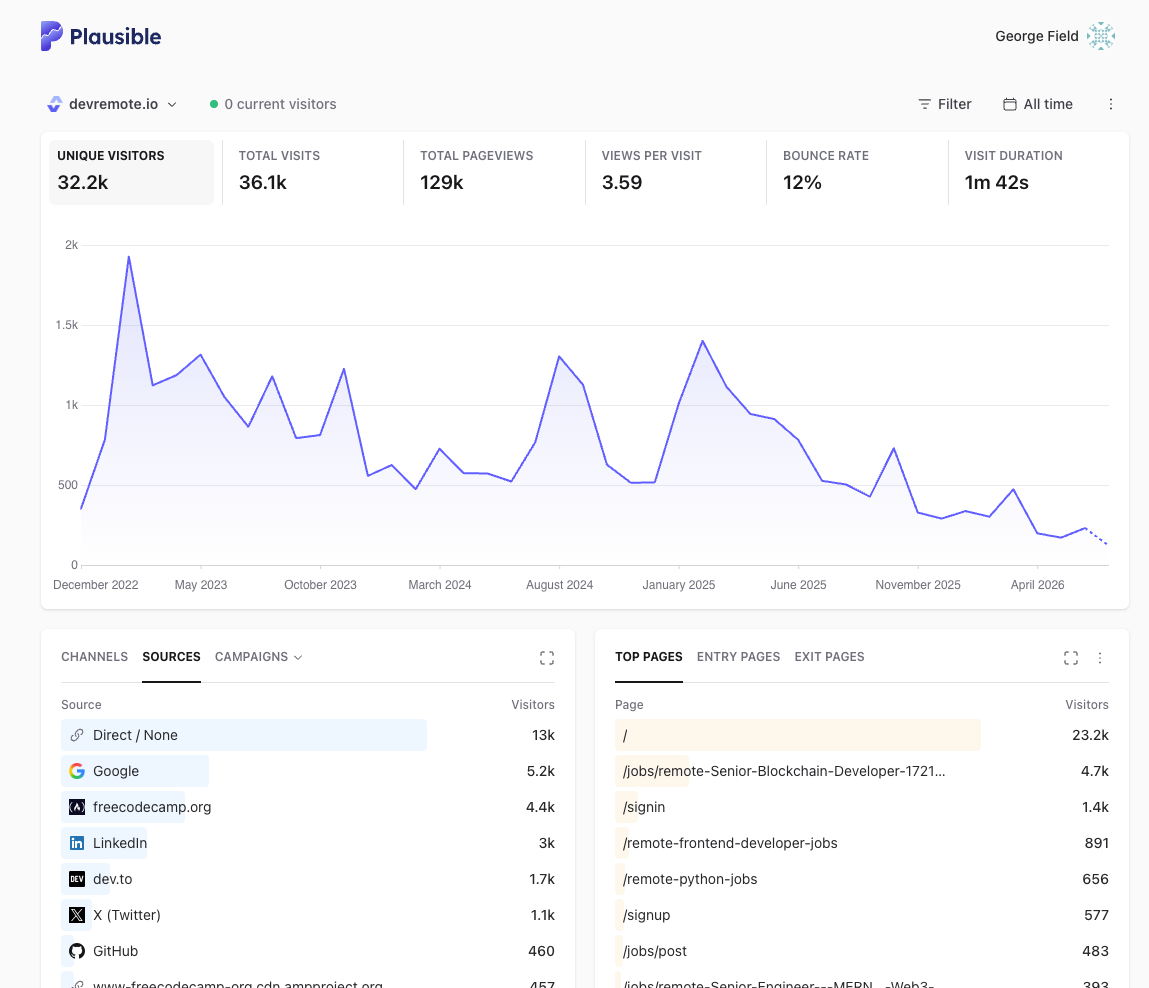The width and height of the screenshot is (1149, 988).
Task: Filter by /remote-python-jobs page
Action: [690, 879]
